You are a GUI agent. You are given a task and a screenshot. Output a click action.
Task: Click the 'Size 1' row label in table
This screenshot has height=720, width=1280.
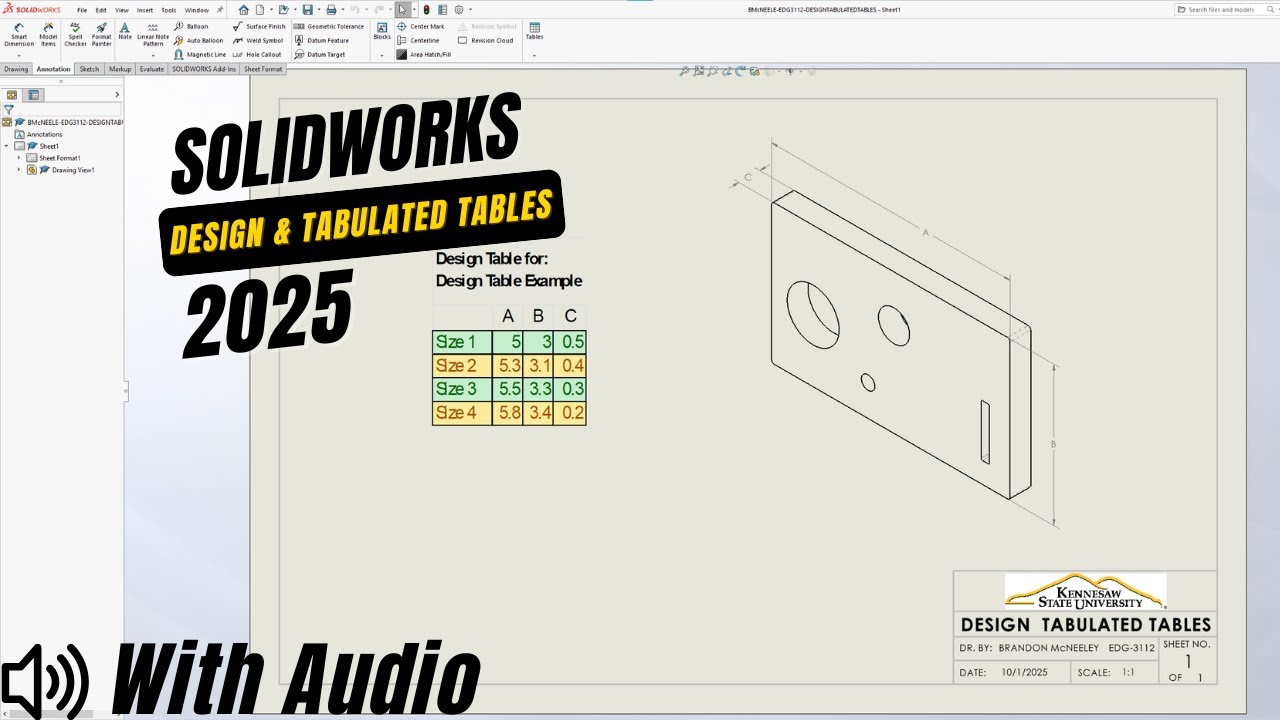[x=462, y=342]
